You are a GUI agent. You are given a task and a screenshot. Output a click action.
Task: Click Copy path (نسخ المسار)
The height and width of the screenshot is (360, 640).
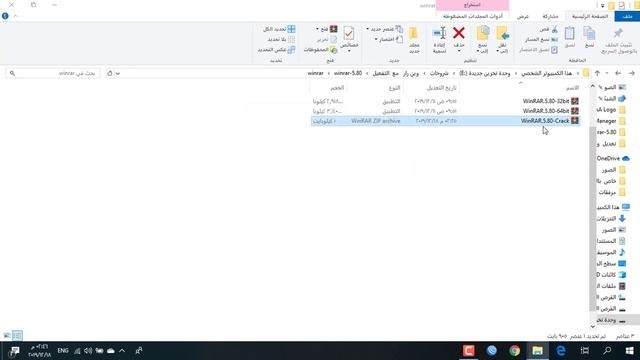coord(541,40)
